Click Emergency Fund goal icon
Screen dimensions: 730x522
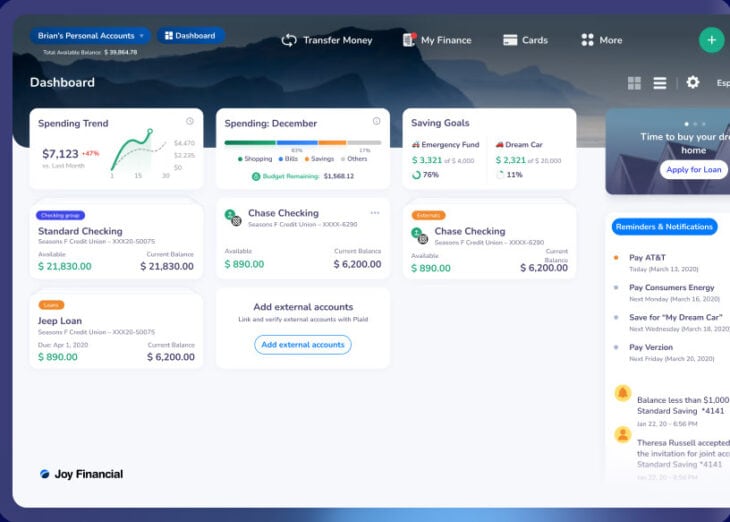[416, 145]
